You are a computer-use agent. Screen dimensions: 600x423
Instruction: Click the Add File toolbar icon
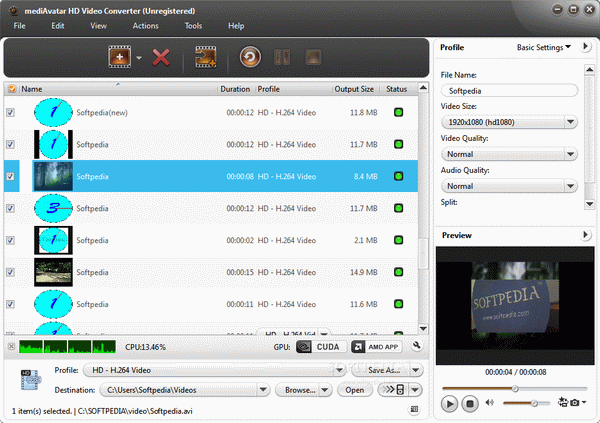tap(119, 57)
